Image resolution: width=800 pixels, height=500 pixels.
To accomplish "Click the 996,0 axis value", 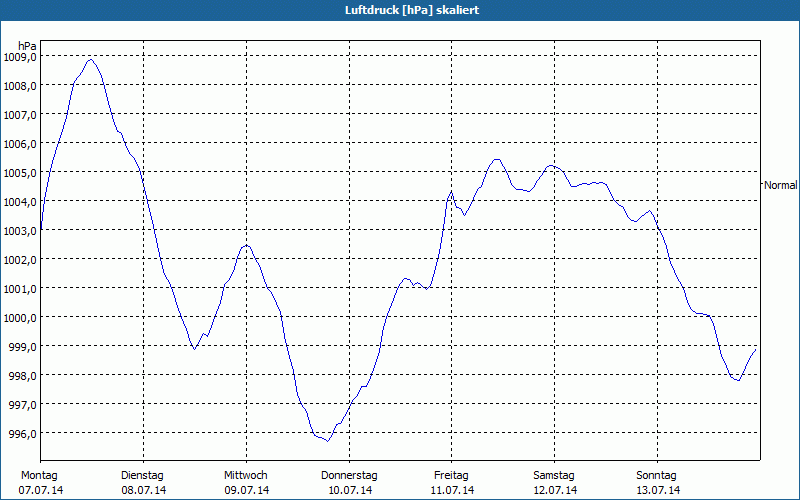I will [x=22, y=434].
